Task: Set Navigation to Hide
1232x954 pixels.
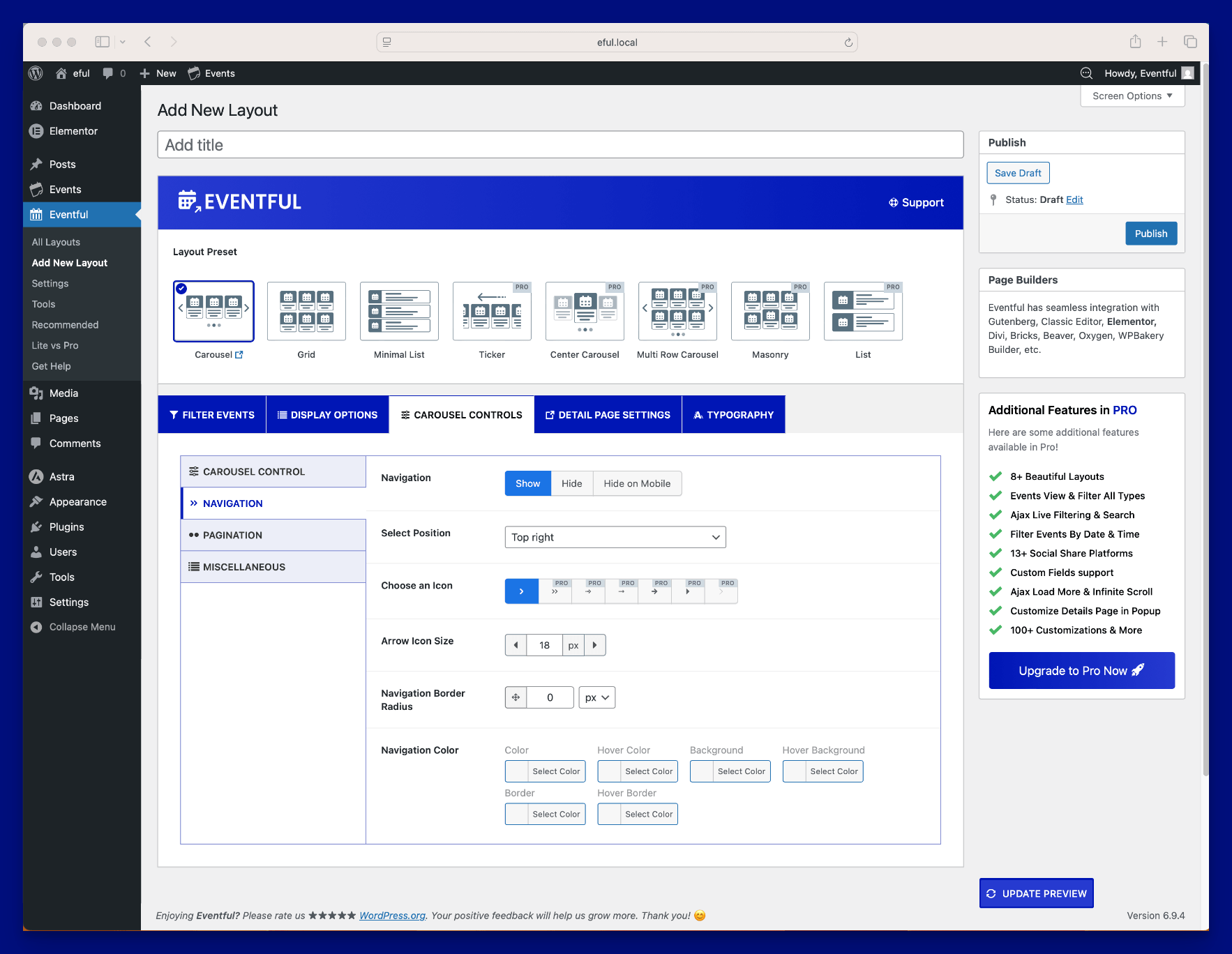Action: tap(571, 483)
